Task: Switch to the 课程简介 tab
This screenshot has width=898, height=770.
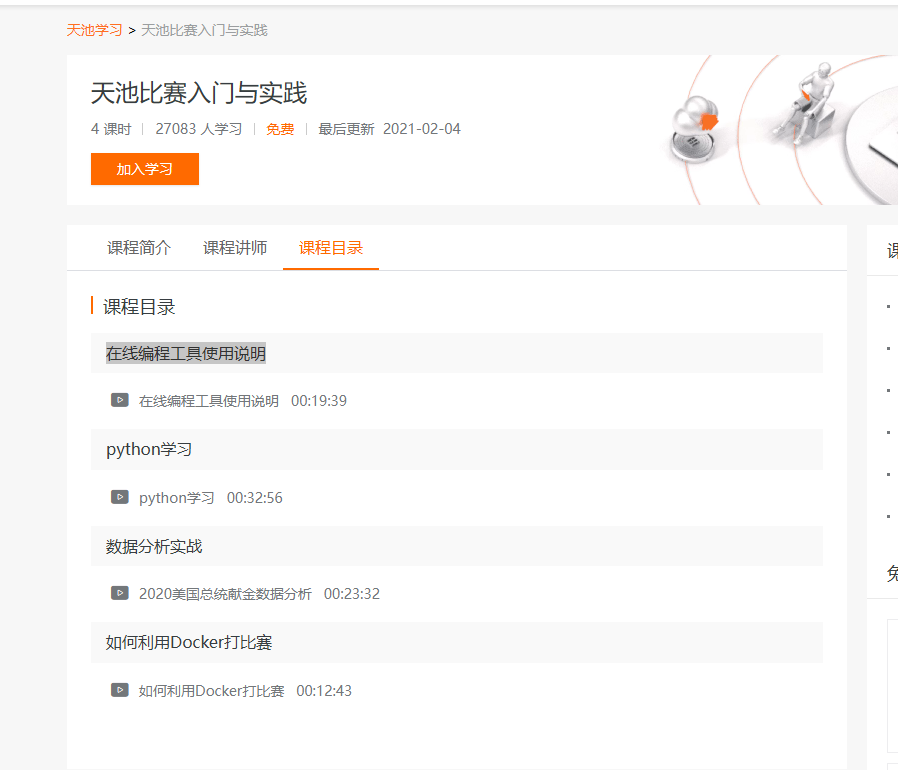Action: (139, 248)
